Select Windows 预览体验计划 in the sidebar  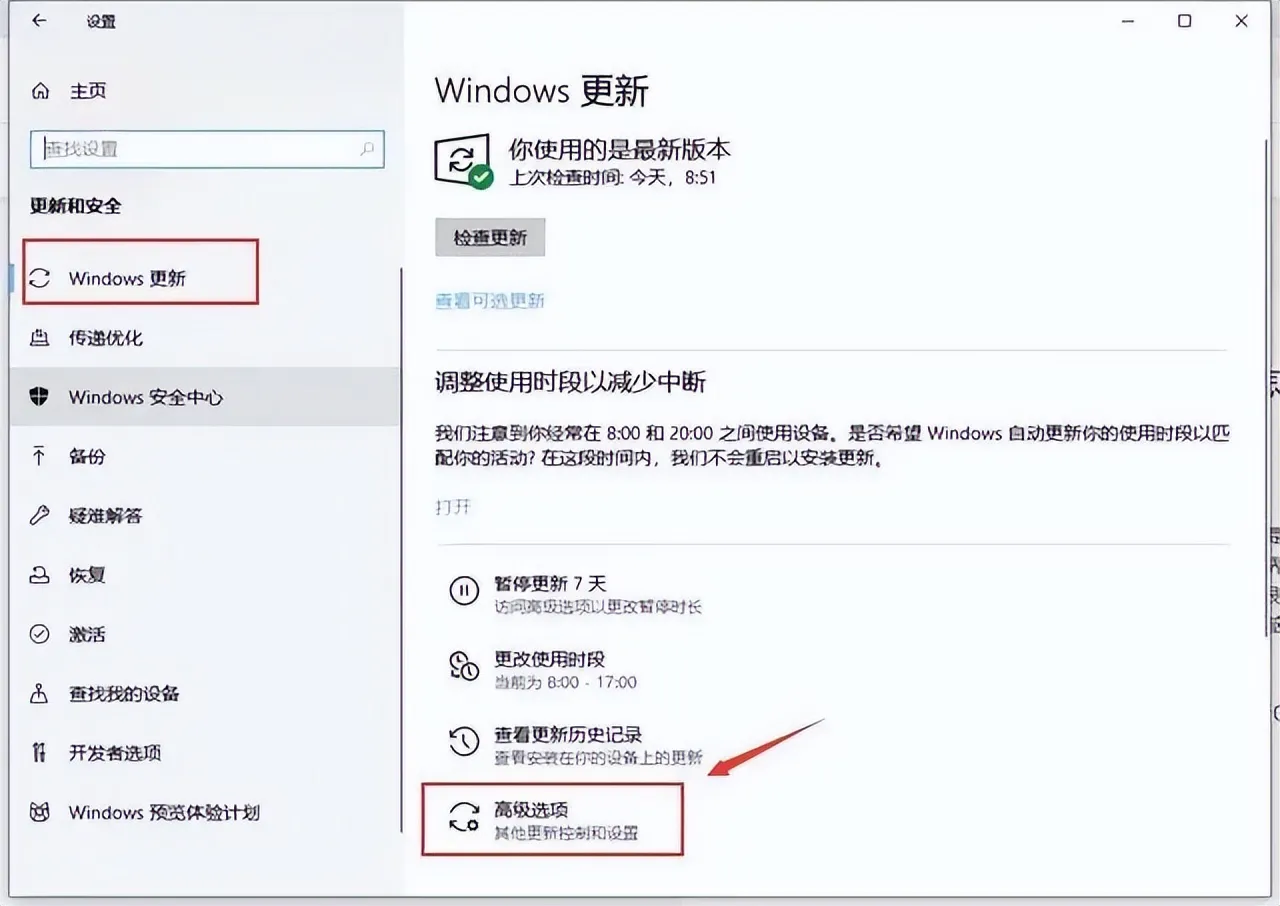pyautogui.click(x=145, y=812)
